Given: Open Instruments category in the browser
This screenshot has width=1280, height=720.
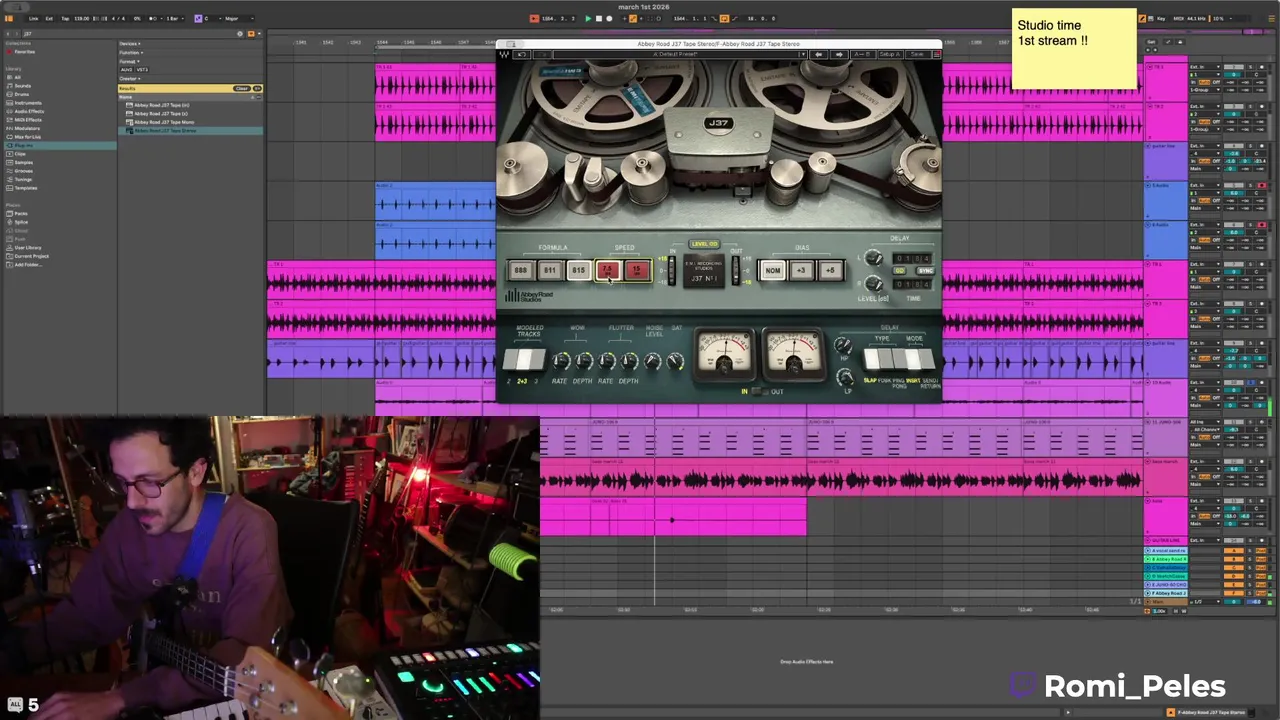Looking at the screenshot, I should (28, 103).
